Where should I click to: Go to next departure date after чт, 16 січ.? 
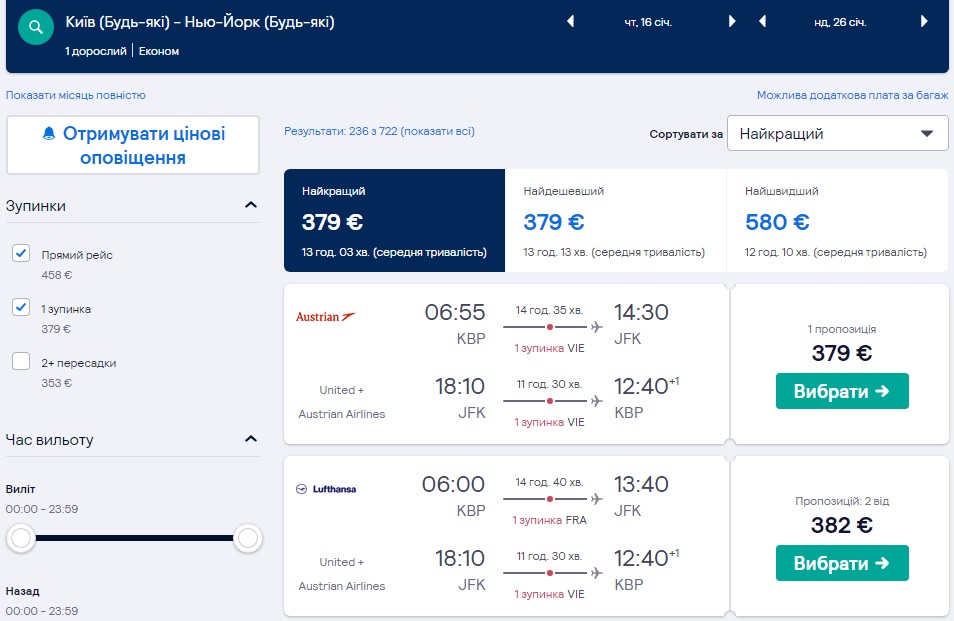point(732,21)
